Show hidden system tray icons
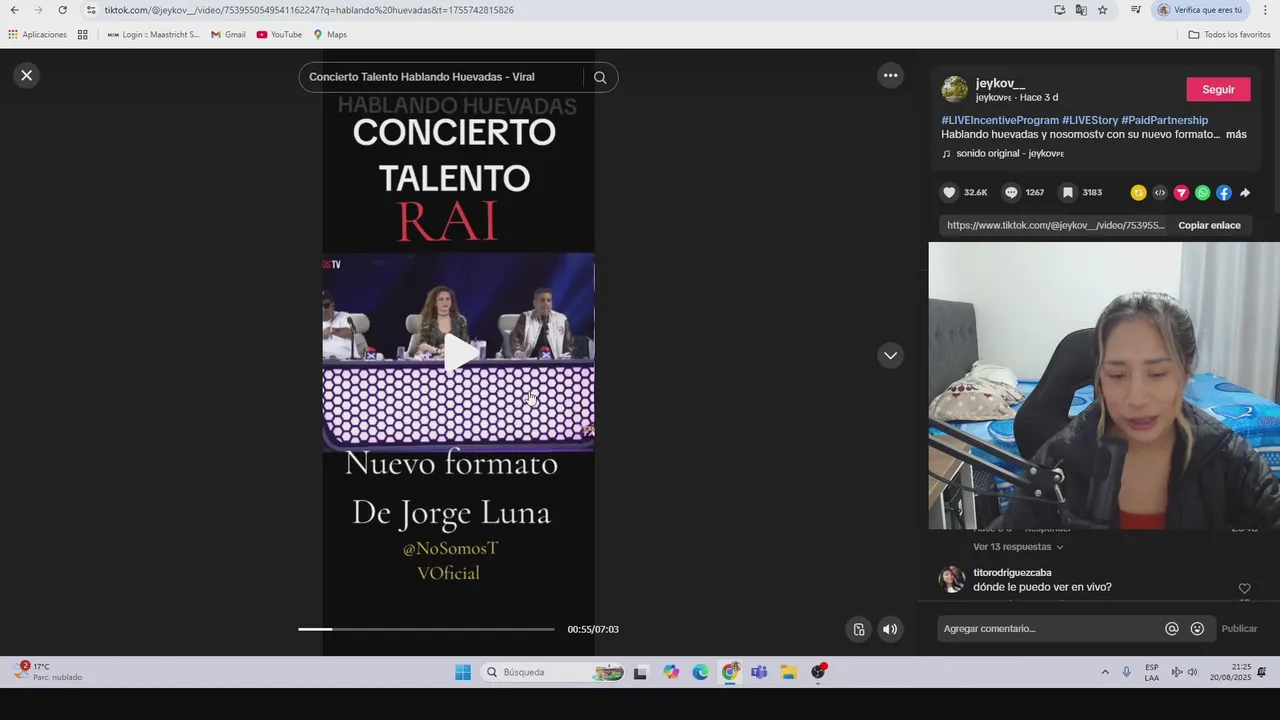This screenshot has width=1280, height=720. (x=1105, y=672)
